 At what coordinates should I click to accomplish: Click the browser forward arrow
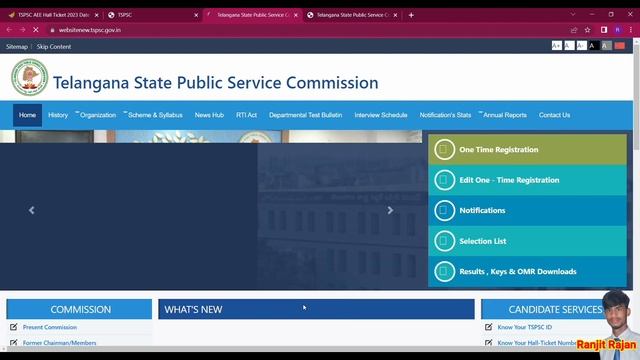(22, 30)
